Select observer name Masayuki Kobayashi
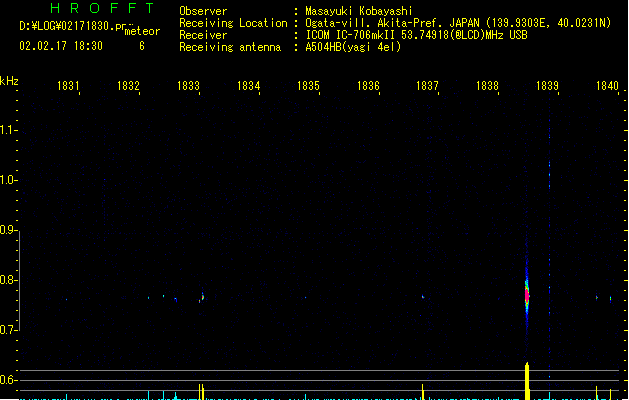This screenshot has height=400, width=629. pos(359,11)
